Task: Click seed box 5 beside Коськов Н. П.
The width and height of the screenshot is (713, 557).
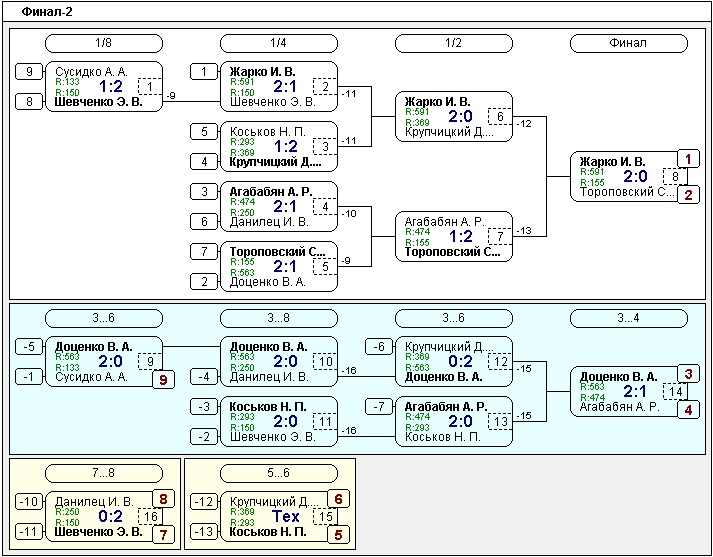Action: pos(204,131)
